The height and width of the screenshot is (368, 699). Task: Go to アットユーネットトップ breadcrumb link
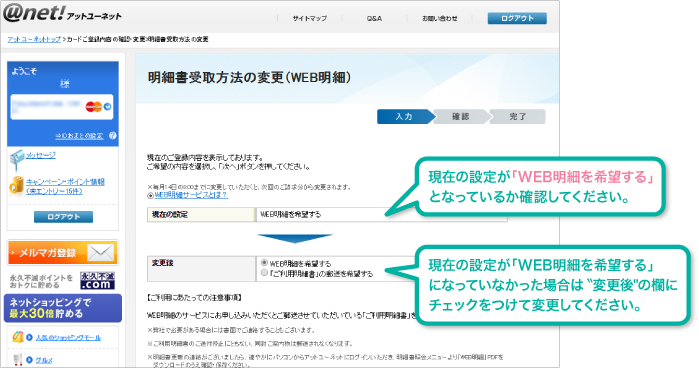point(34,39)
